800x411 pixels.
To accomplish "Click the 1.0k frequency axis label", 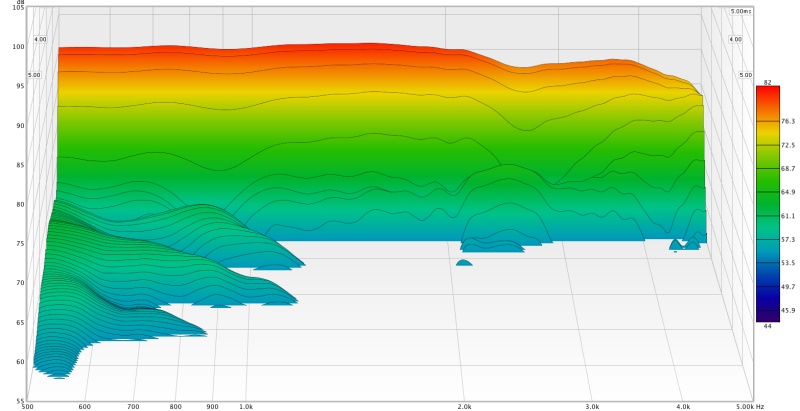I will click(x=245, y=407).
